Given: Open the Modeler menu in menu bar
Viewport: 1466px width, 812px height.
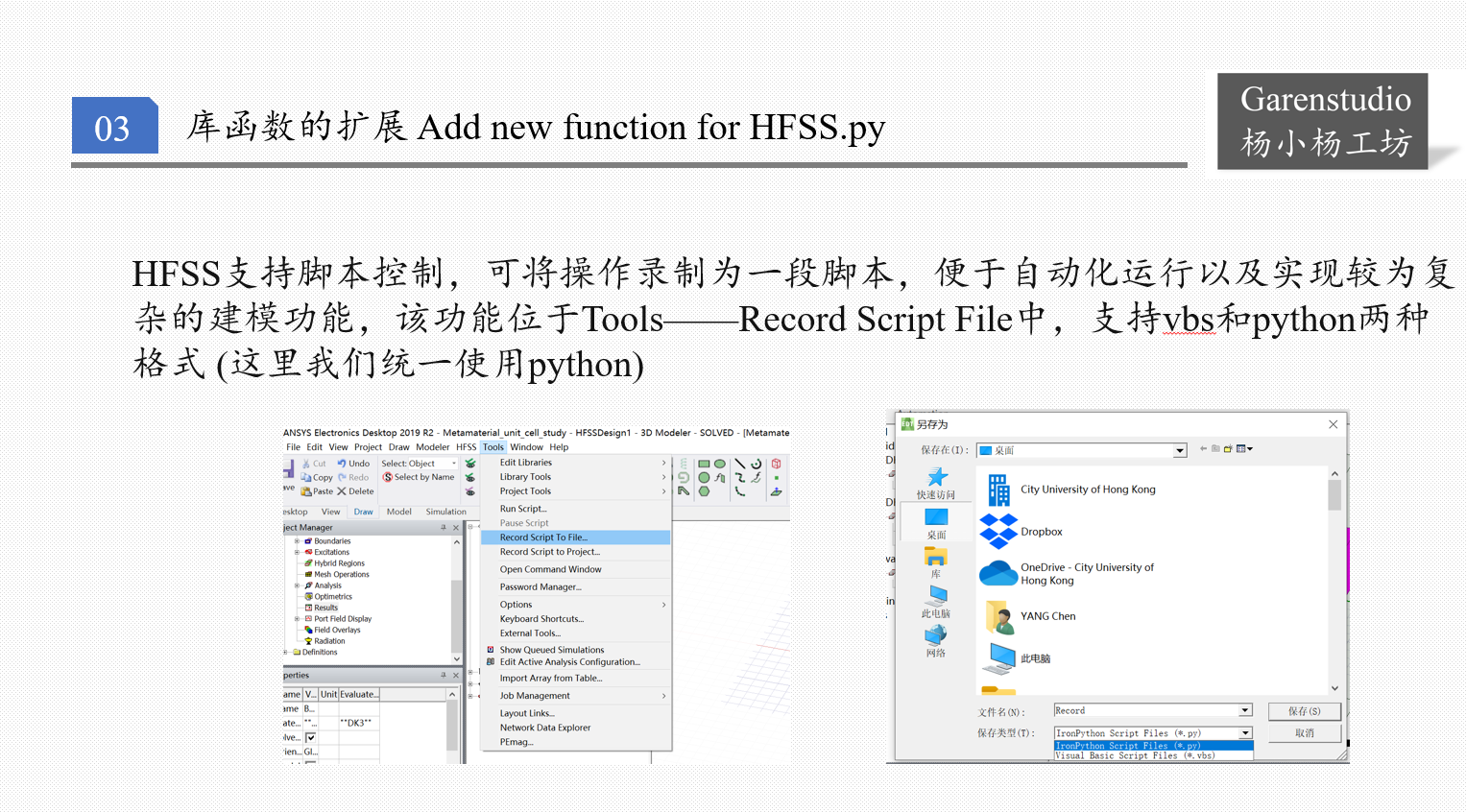Looking at the screenshot, I should click(x=432, y=447).
